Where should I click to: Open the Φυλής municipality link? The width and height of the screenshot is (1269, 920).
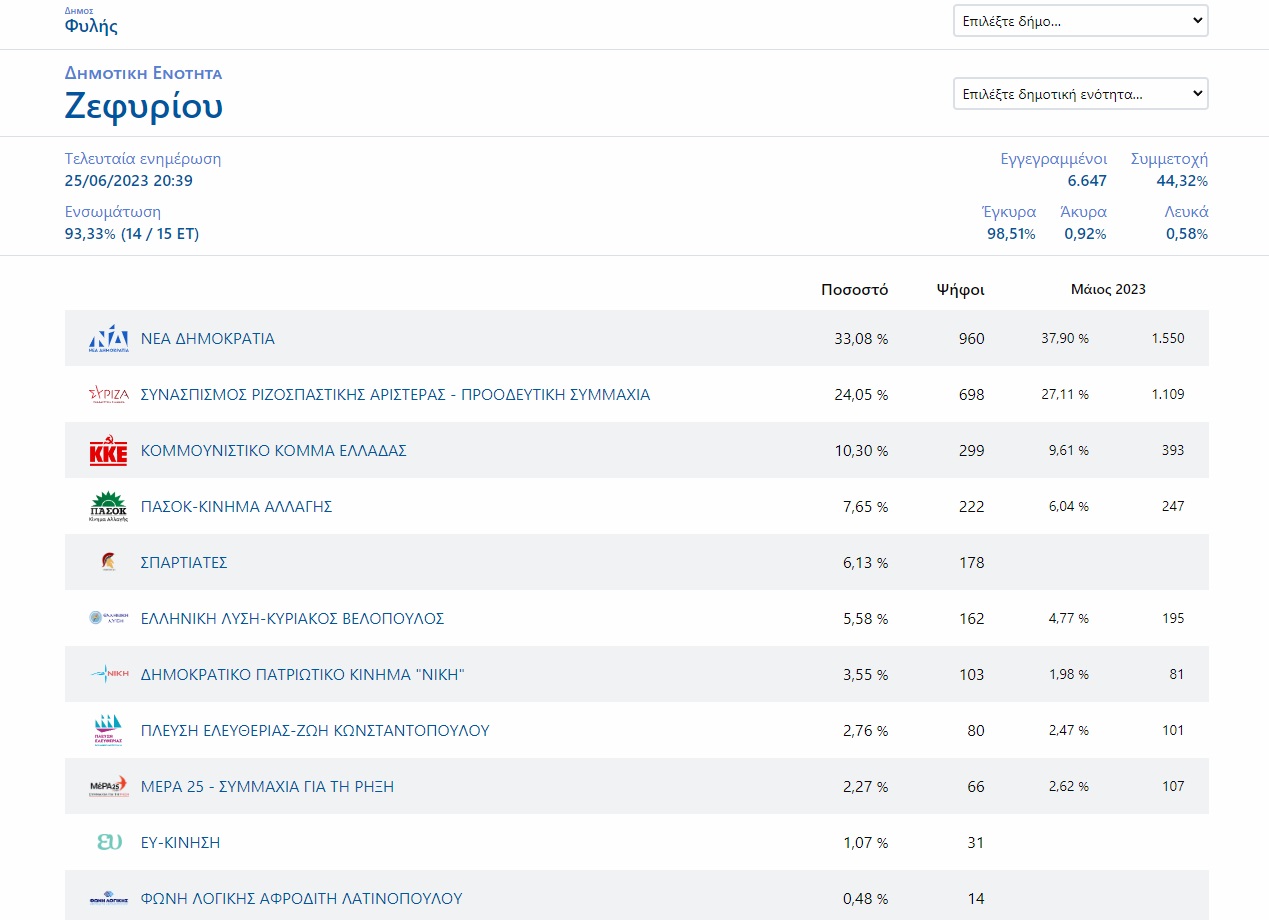[x=91, y=26]
